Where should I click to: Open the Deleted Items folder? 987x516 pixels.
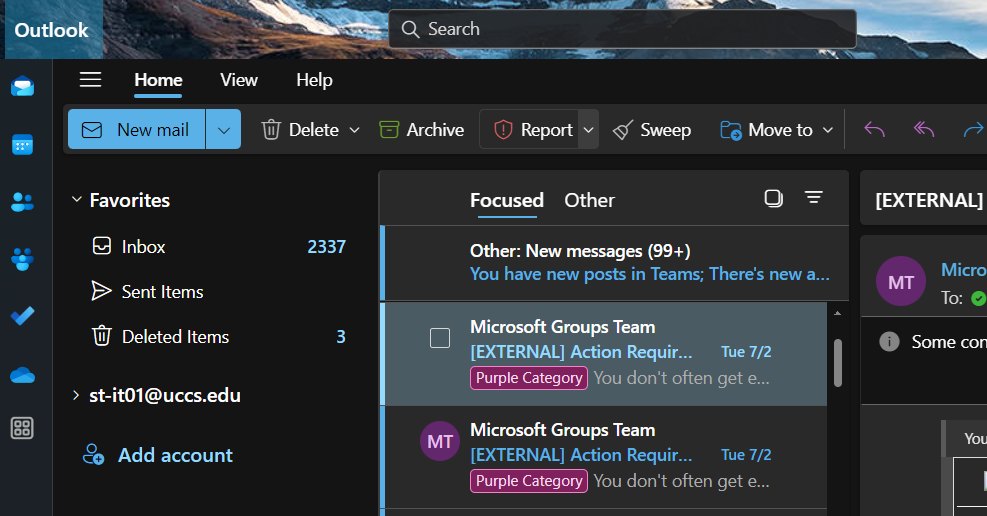tap(218, 337)
